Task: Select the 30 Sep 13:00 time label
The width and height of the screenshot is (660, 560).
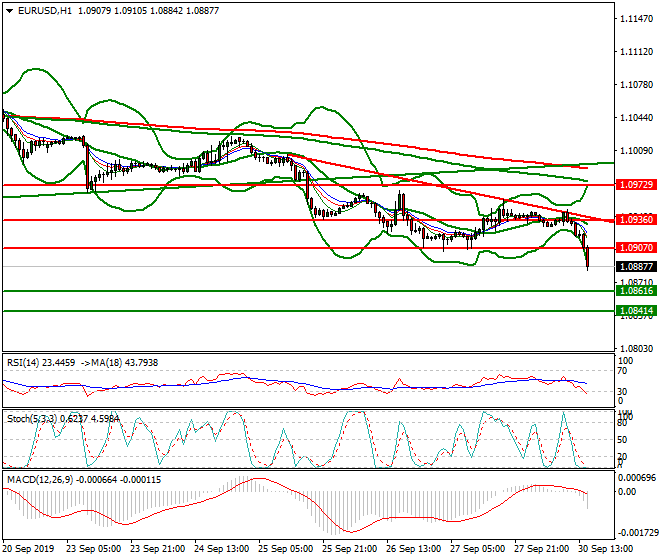Action: (605, 549)
